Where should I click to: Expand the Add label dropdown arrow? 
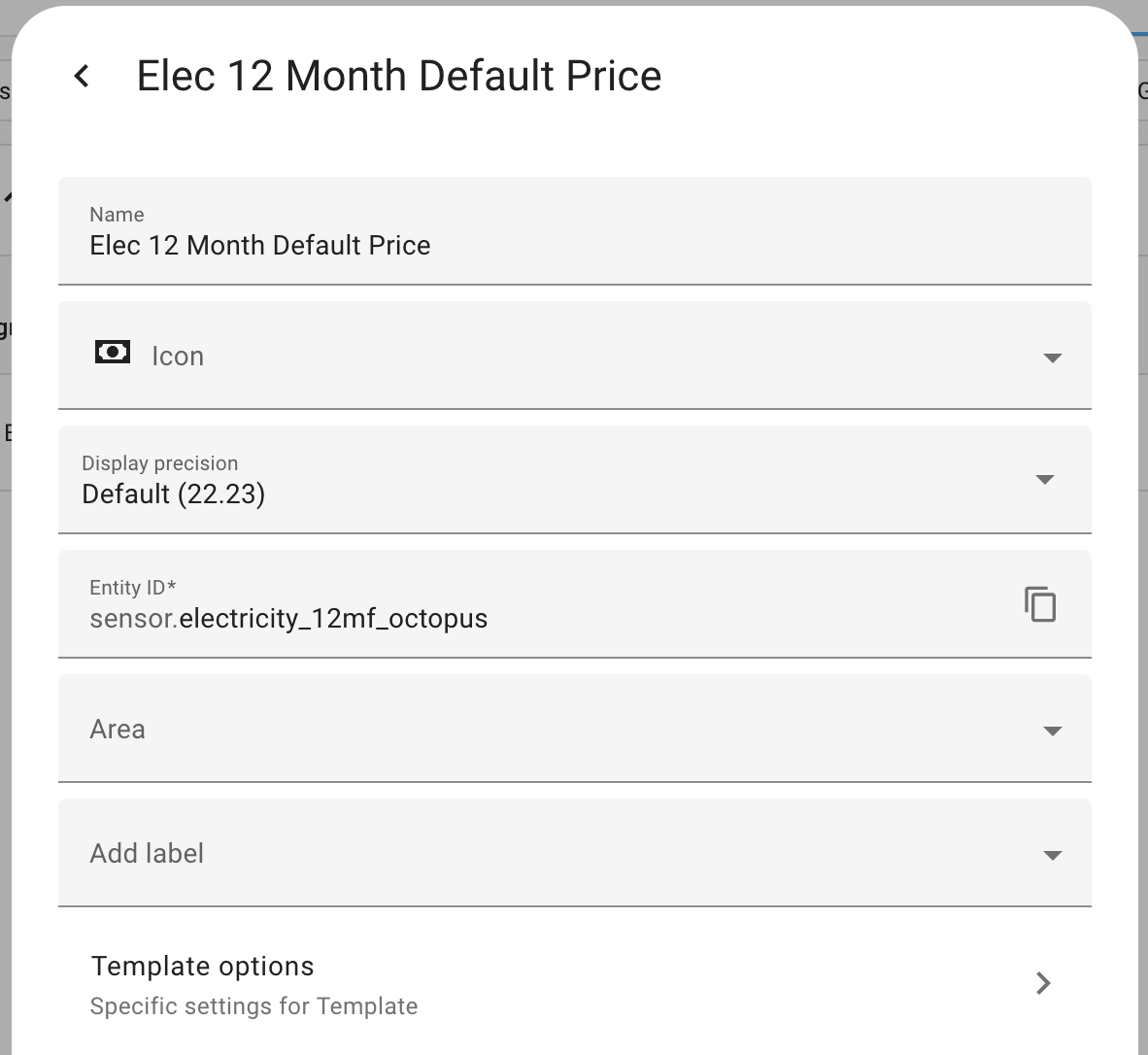tap(1052, 855)
